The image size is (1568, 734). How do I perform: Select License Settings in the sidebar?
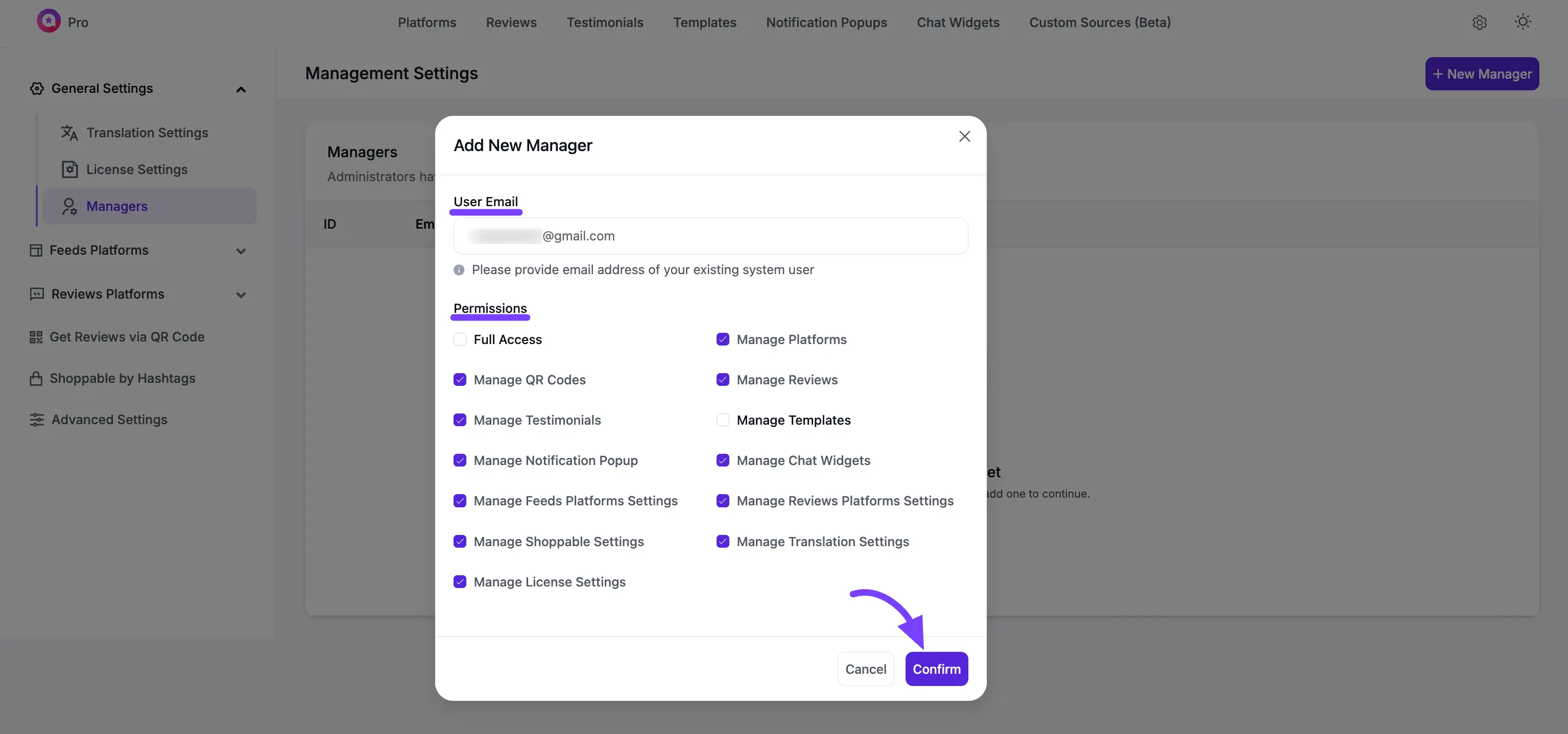tap(137, 169)
